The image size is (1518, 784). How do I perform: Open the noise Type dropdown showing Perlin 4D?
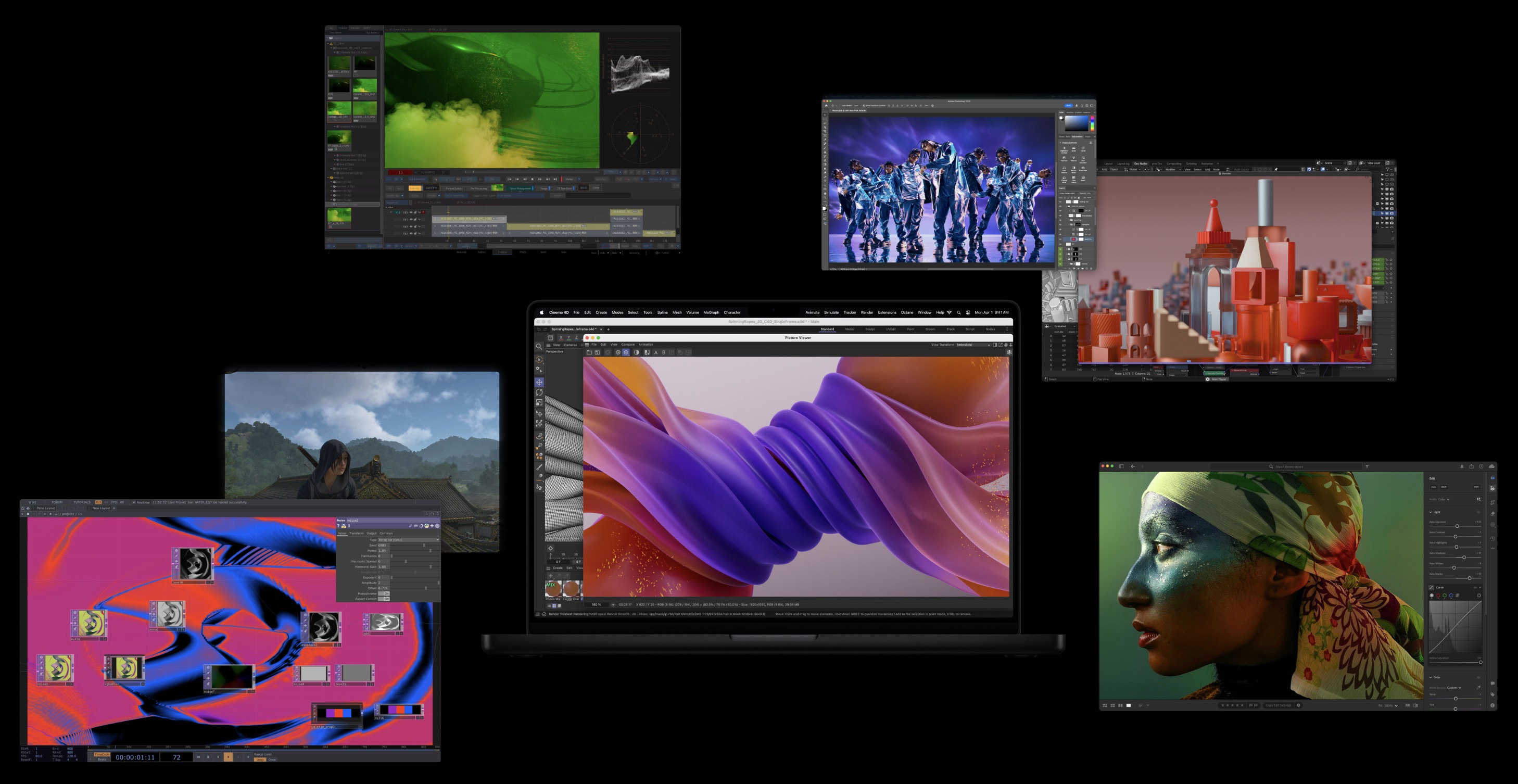pyautogui.click(x=408, y=540)
